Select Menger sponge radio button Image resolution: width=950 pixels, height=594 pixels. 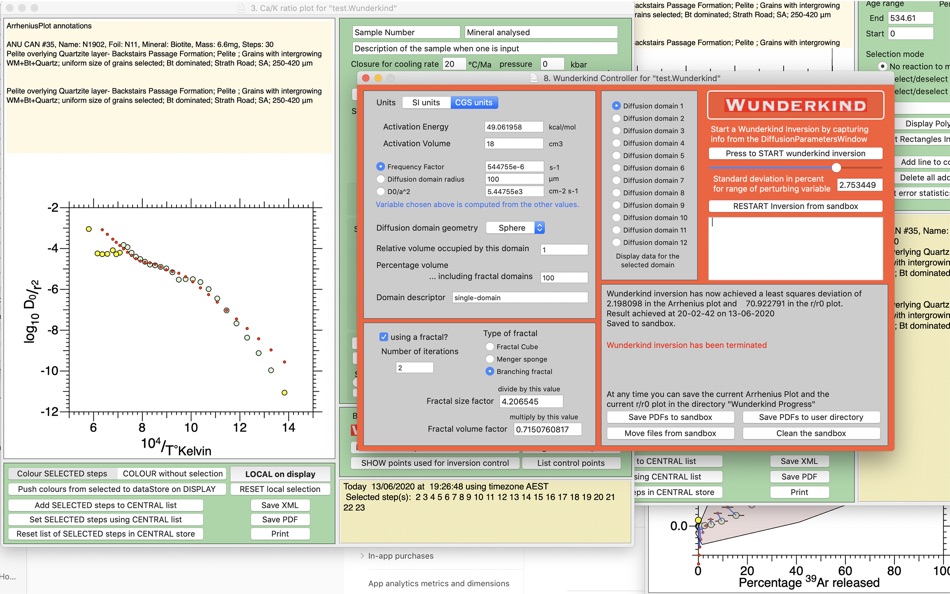tap(490, 359)
